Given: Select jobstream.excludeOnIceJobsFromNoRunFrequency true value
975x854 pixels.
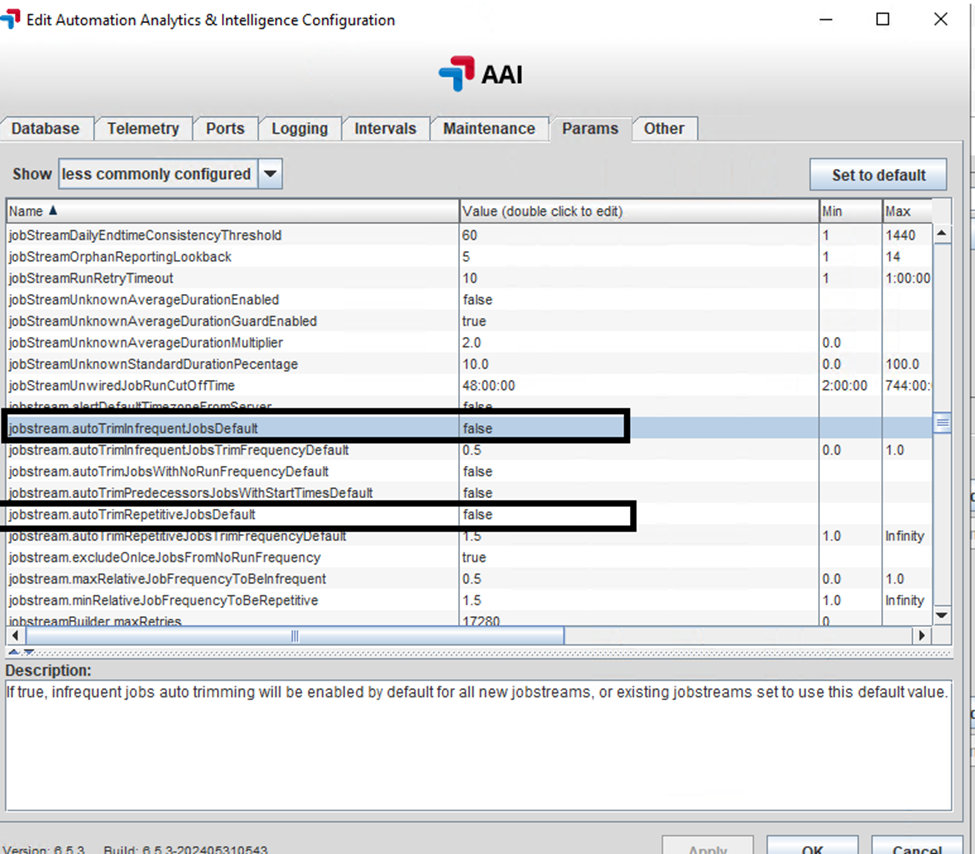Looking at the screenshot, I should pyautogui.click(x=475, y=558).
